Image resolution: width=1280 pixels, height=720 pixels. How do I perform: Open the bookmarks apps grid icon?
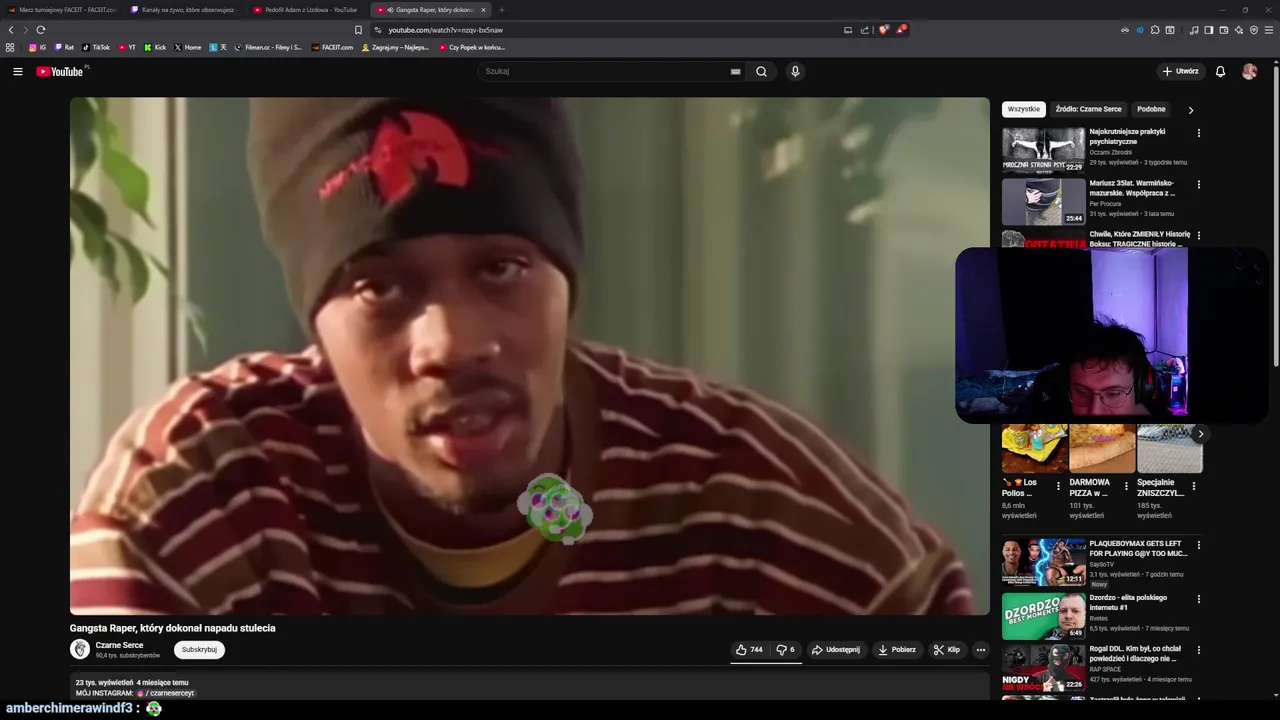point(10,47)
